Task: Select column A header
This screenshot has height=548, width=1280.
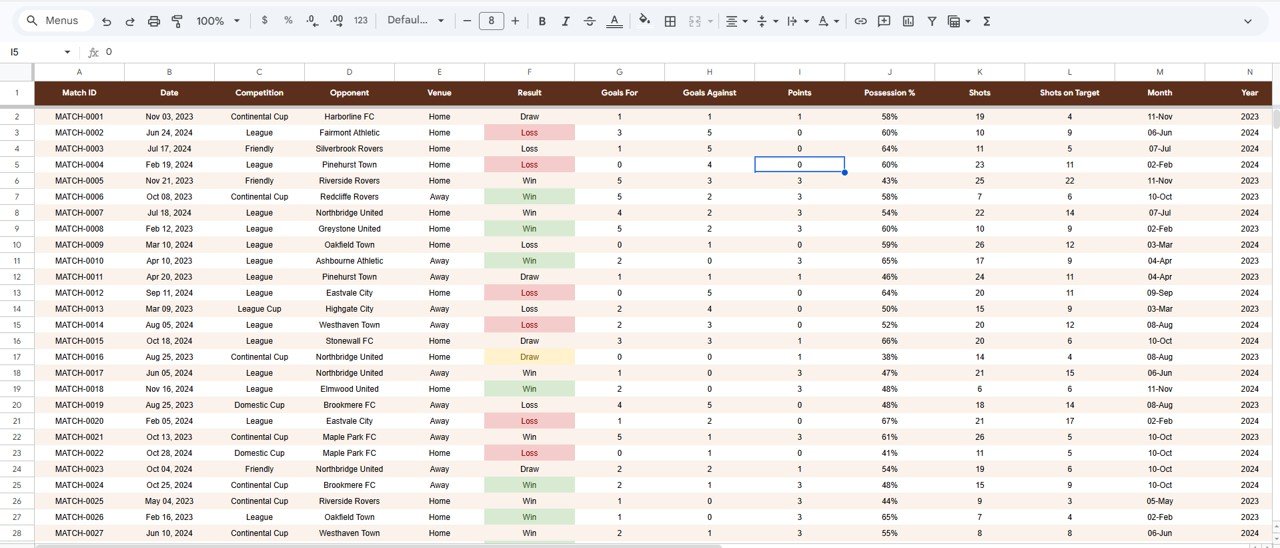Action: (79, 72)
